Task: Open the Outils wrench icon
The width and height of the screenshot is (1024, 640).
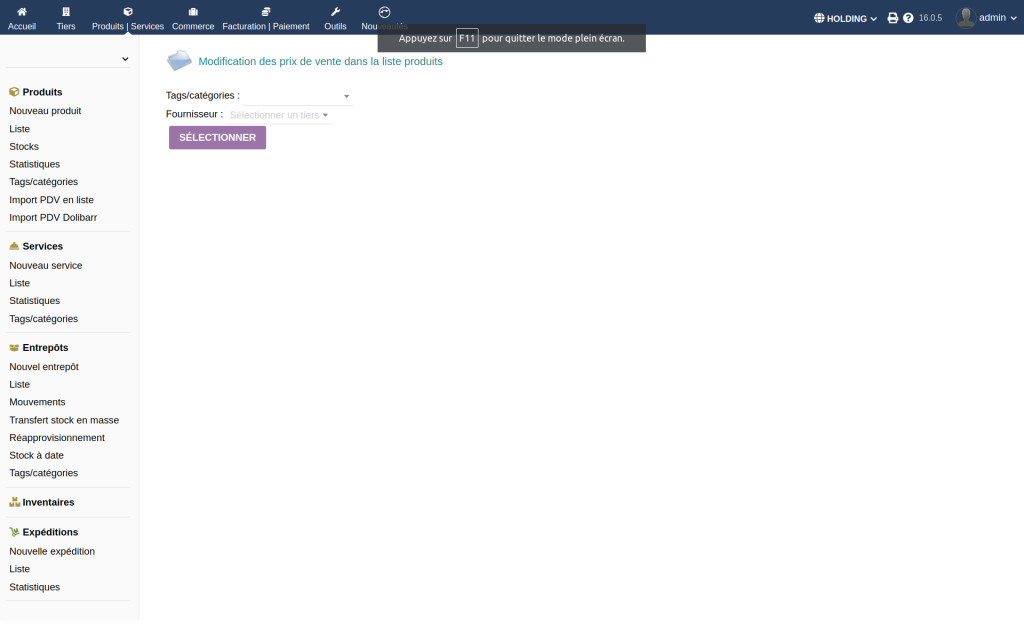Action: pyautogui.click(x=336, y=12)
